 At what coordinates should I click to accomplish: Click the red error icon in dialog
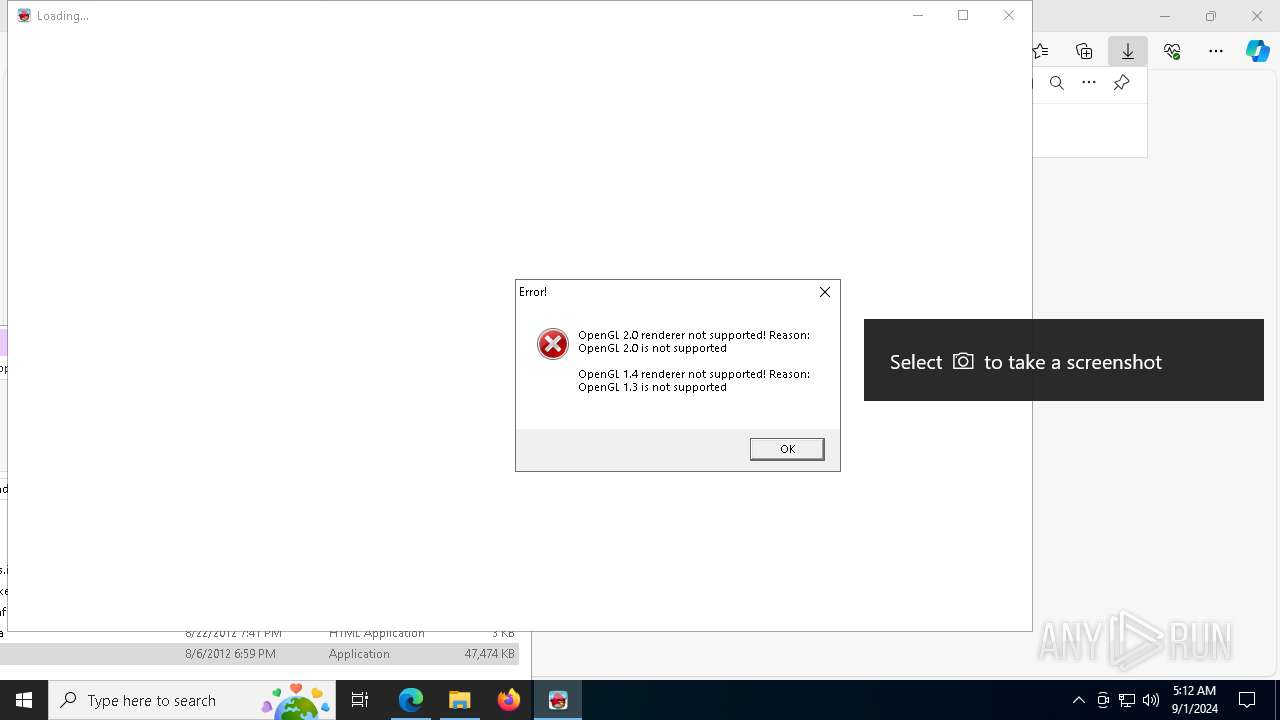(553, 344)
